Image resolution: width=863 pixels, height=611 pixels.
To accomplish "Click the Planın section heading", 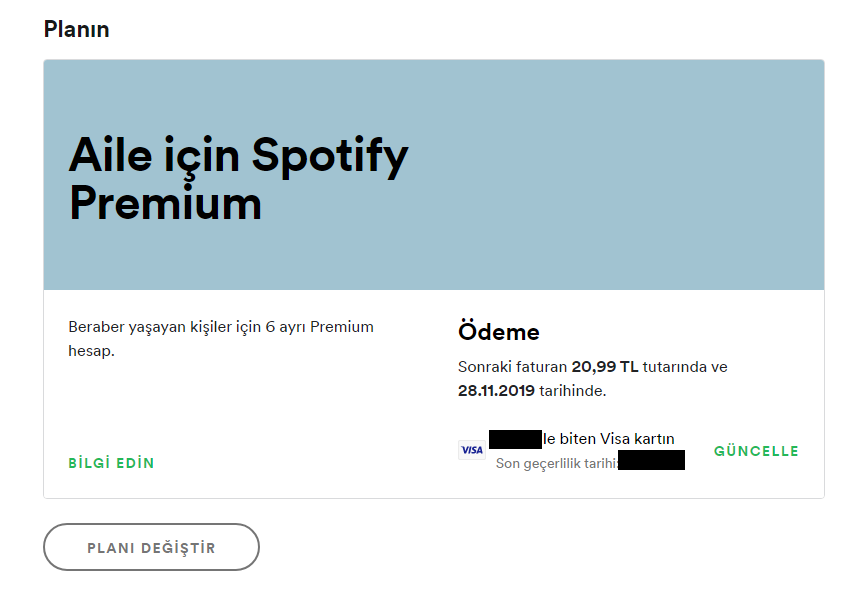I will (76, 29).
